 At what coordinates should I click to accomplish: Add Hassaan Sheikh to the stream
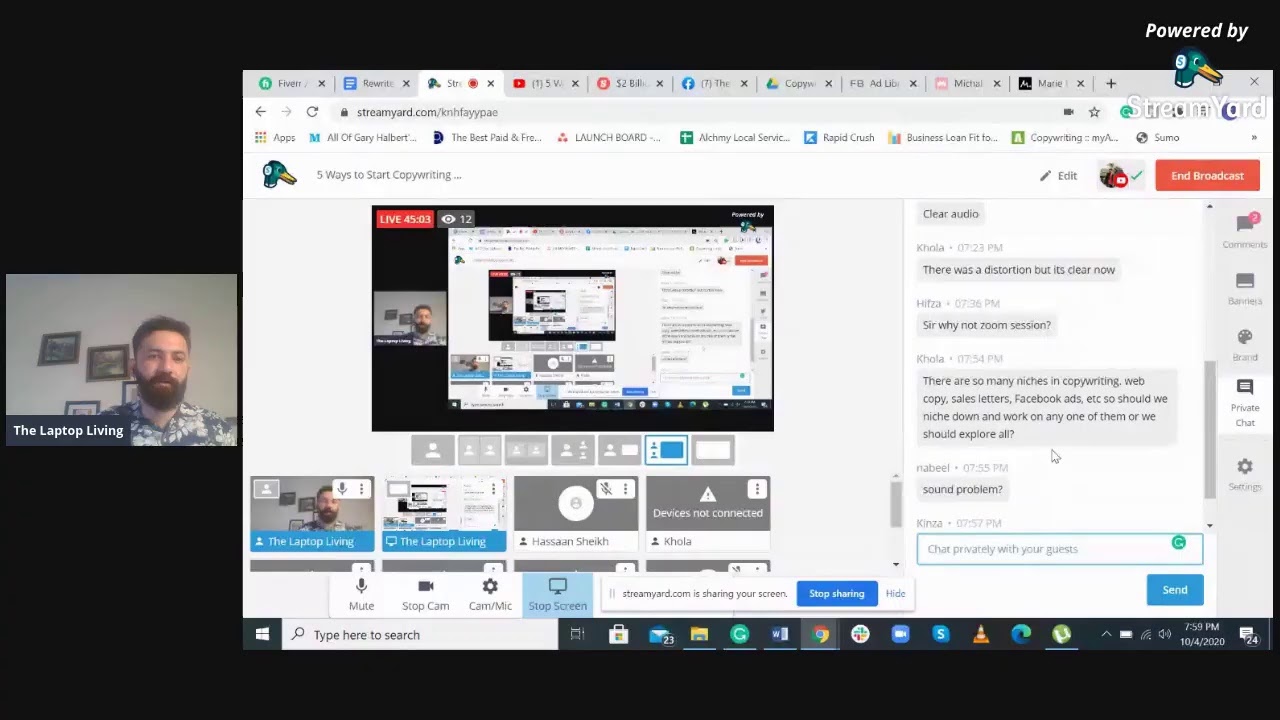pyautogui.click(x=576, y=514)
